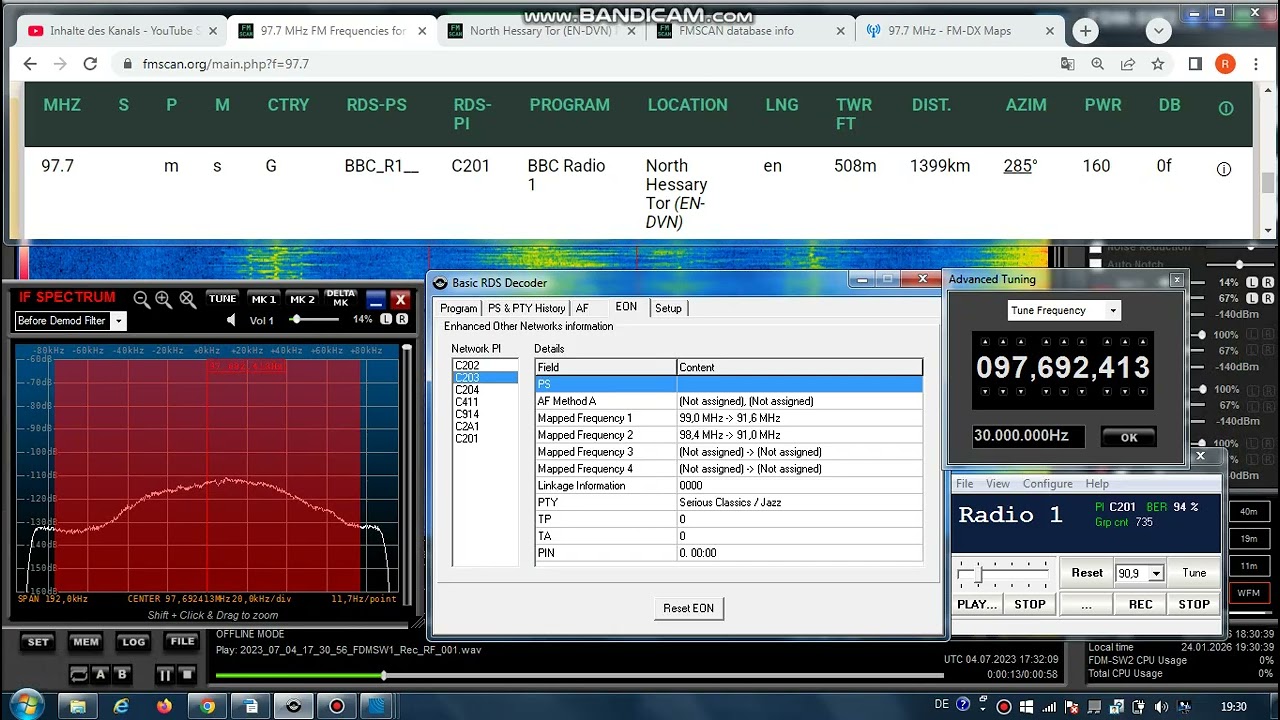
Task: Switch to the Program tab in RDS Decoder
Action: click(x=458, y=308)
